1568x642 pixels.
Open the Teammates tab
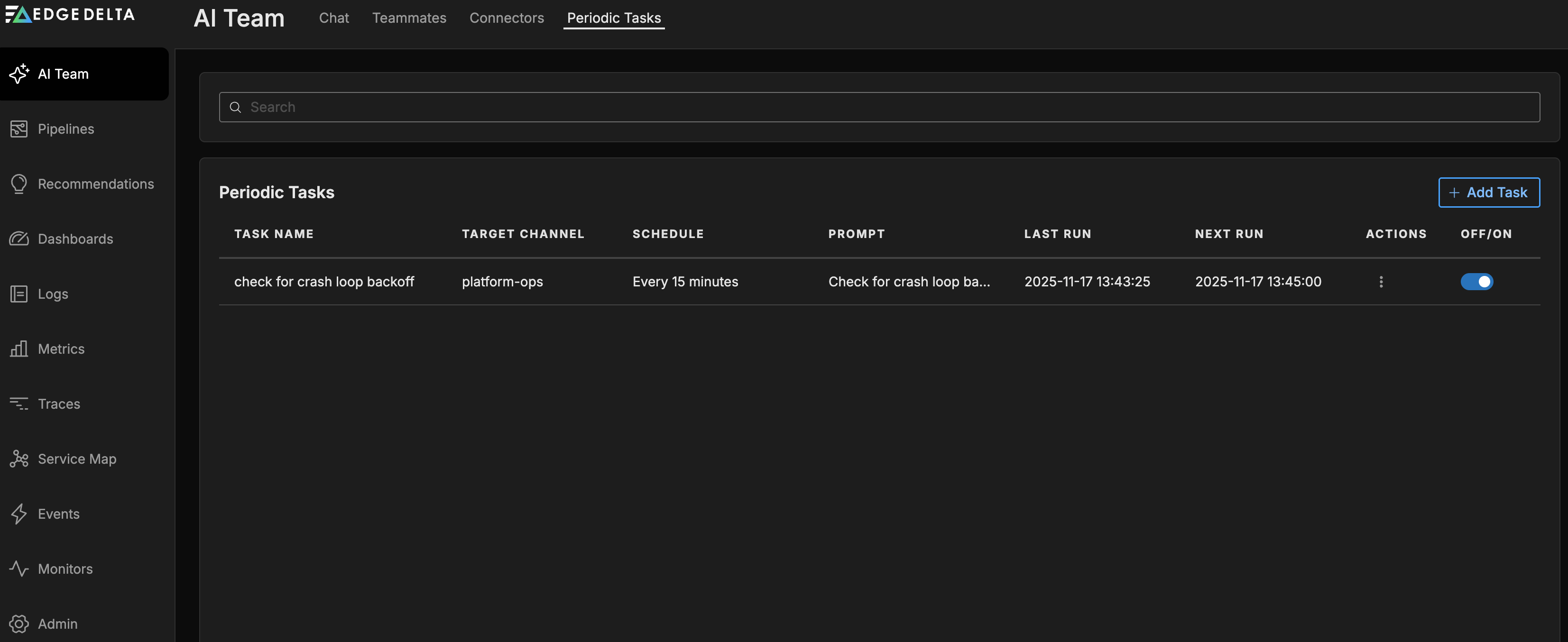point(409,18)
